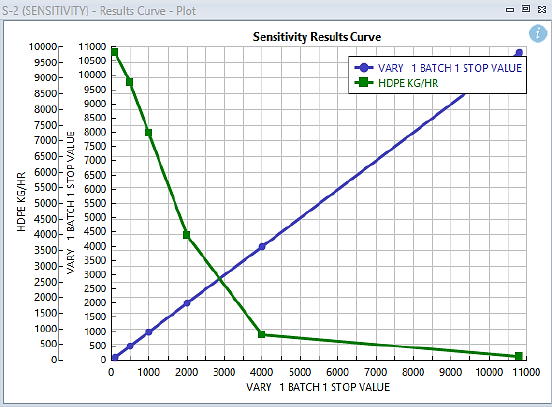Click the HDPE KG/HR vertical axis title
Screen dimensions: 552x407
click(x=21, y=202)
